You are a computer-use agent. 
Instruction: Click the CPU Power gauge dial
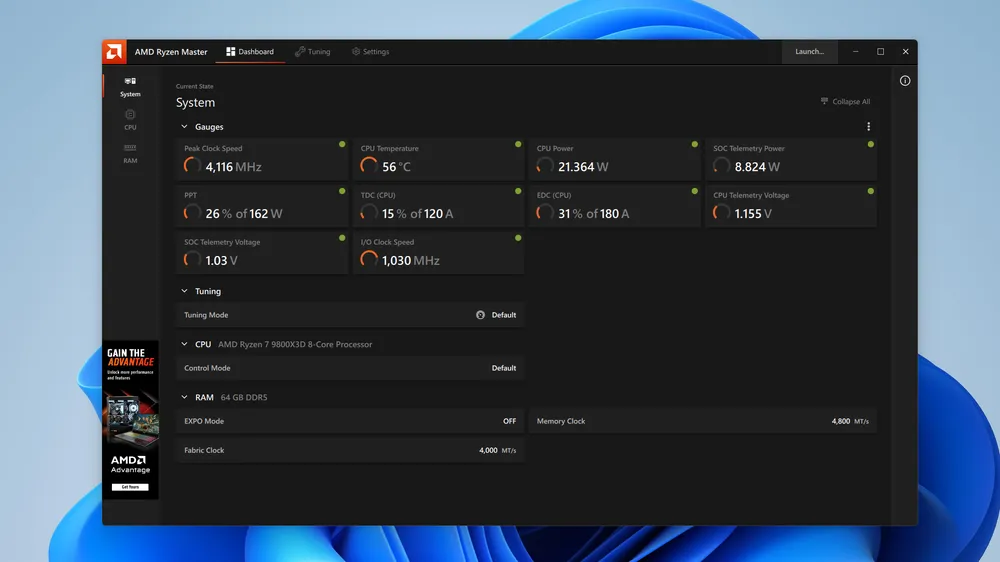click(x=545, y=166)
